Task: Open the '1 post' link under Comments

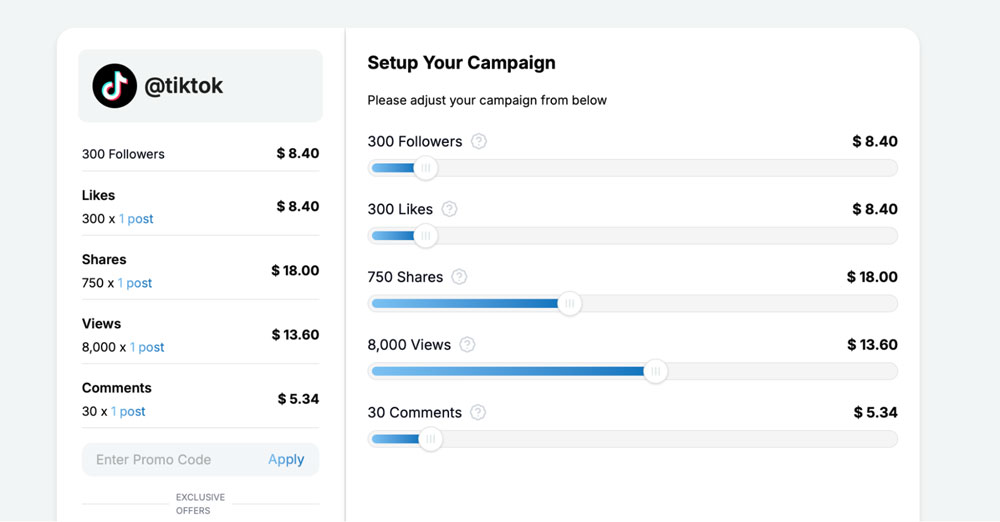Action: click(x=128, y=411)
